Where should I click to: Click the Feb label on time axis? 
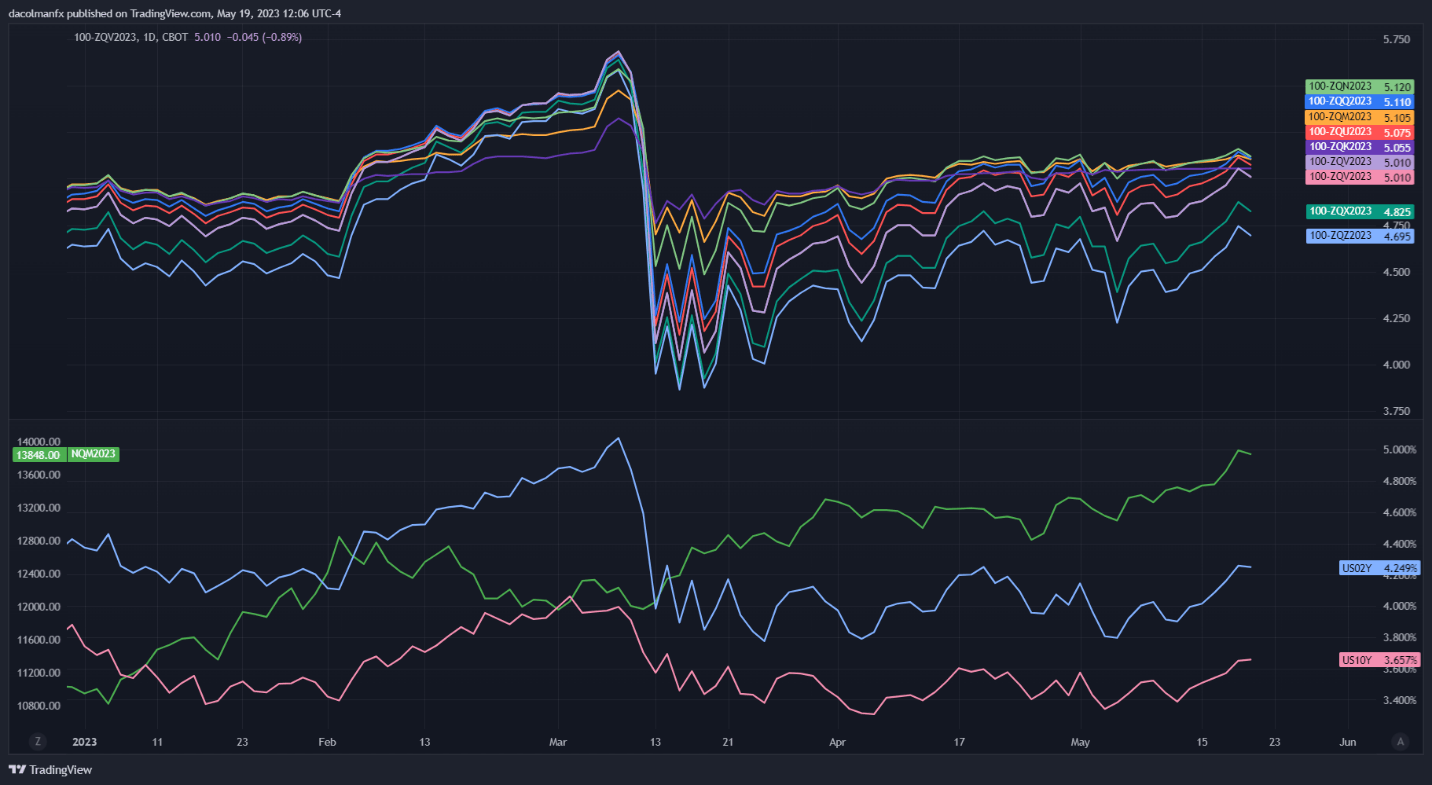coord(327,743)
